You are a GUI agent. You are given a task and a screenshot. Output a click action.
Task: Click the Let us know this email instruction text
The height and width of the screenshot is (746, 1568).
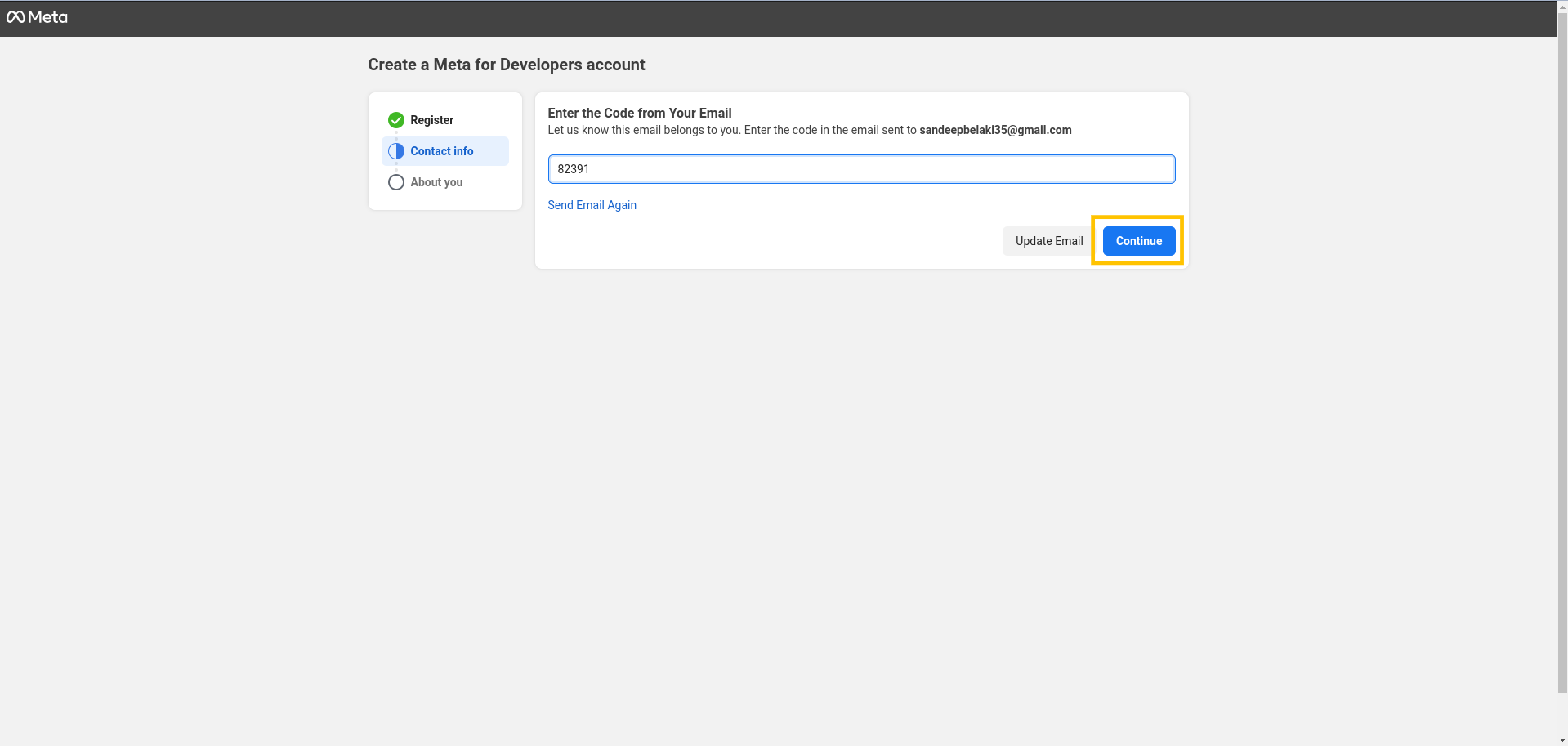coord(733,130)
